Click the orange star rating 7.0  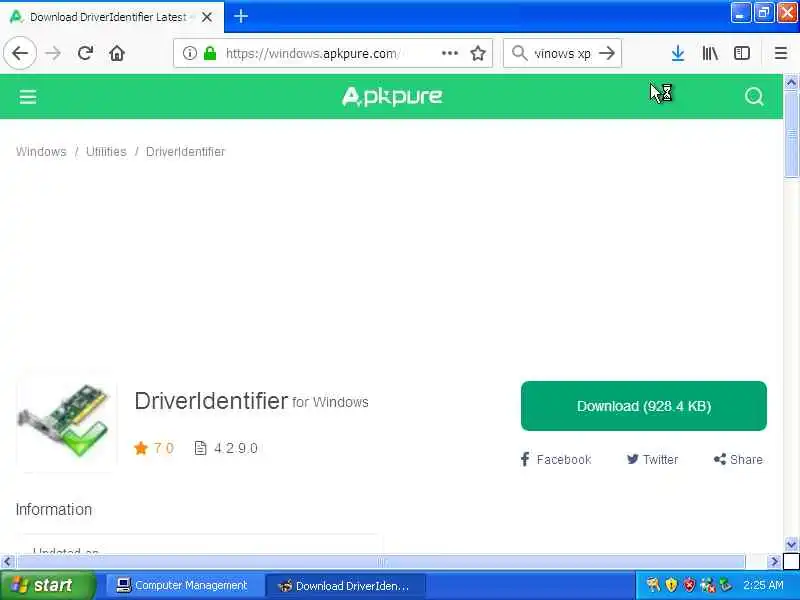[154, 448]
